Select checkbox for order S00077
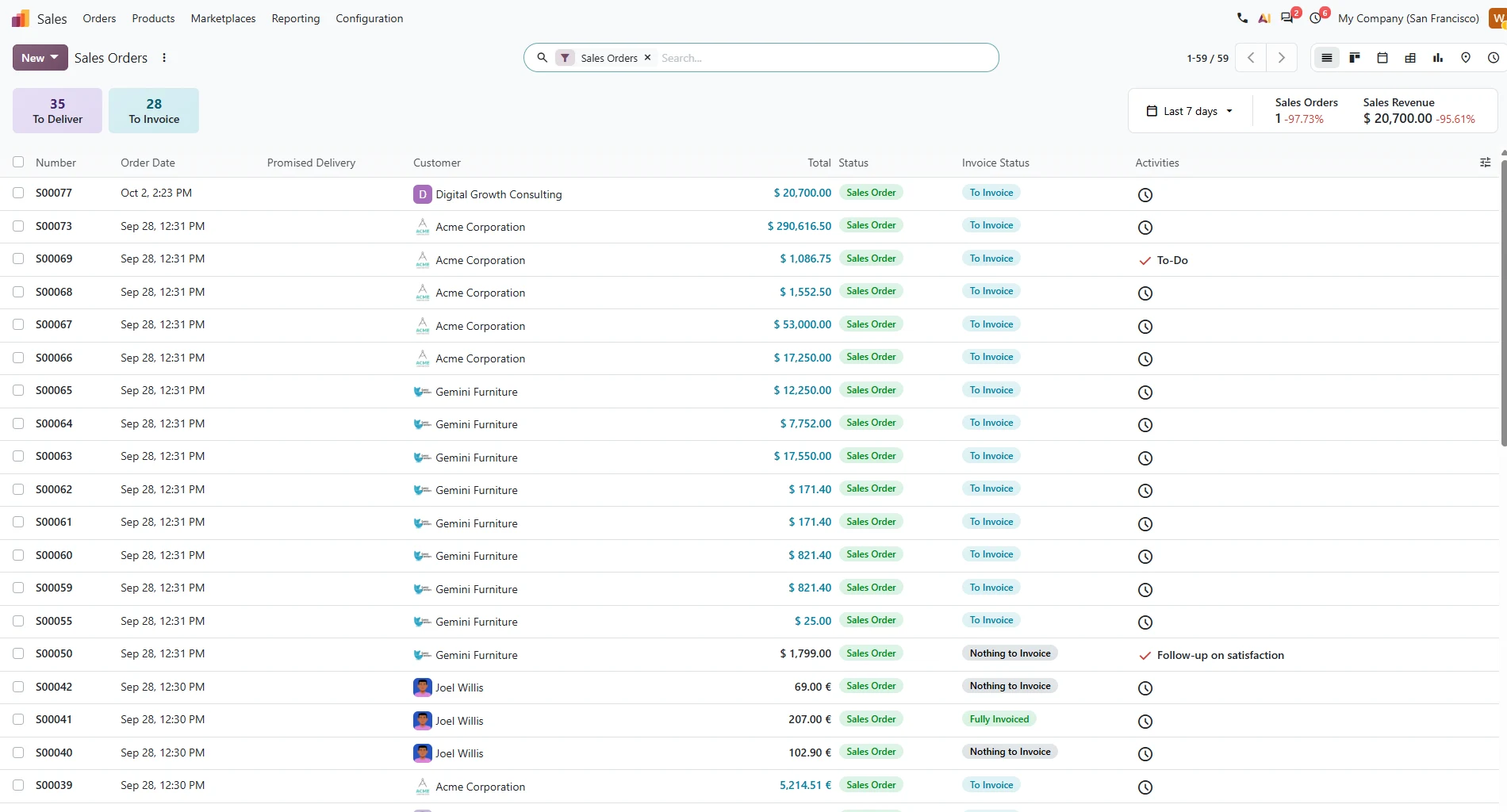Screen dimensions: 1507x812 (x=18, y=193)
